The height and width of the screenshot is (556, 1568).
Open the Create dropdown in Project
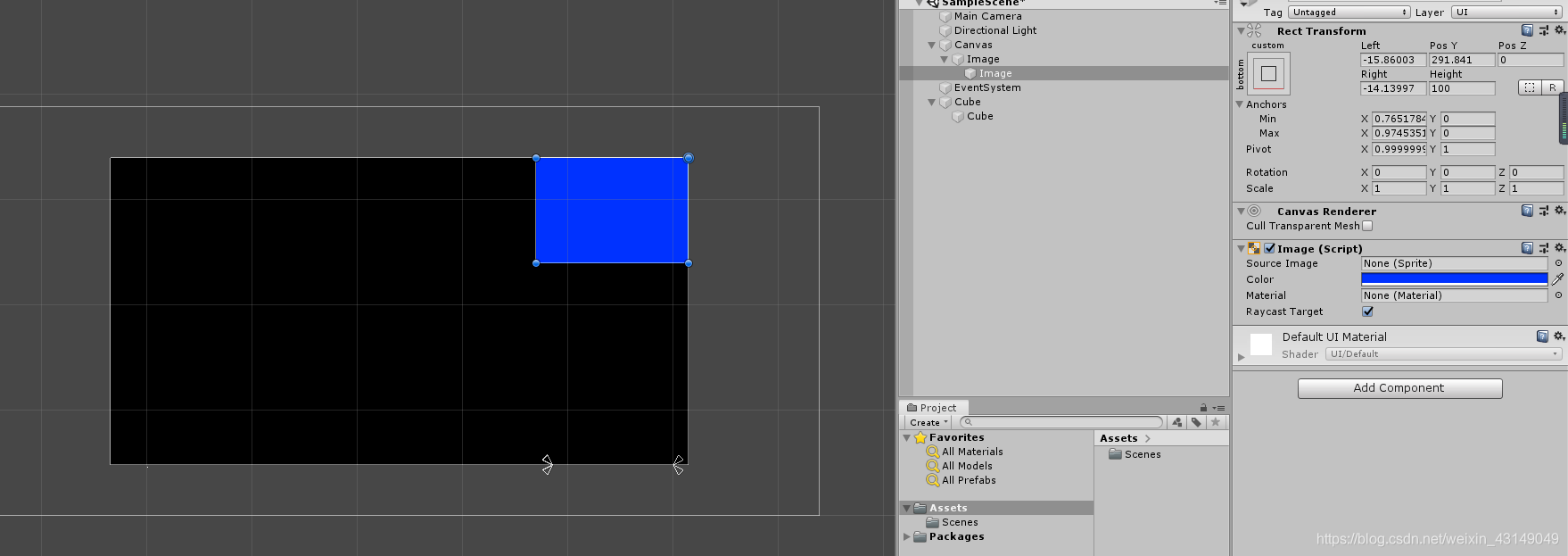(928, 422)
